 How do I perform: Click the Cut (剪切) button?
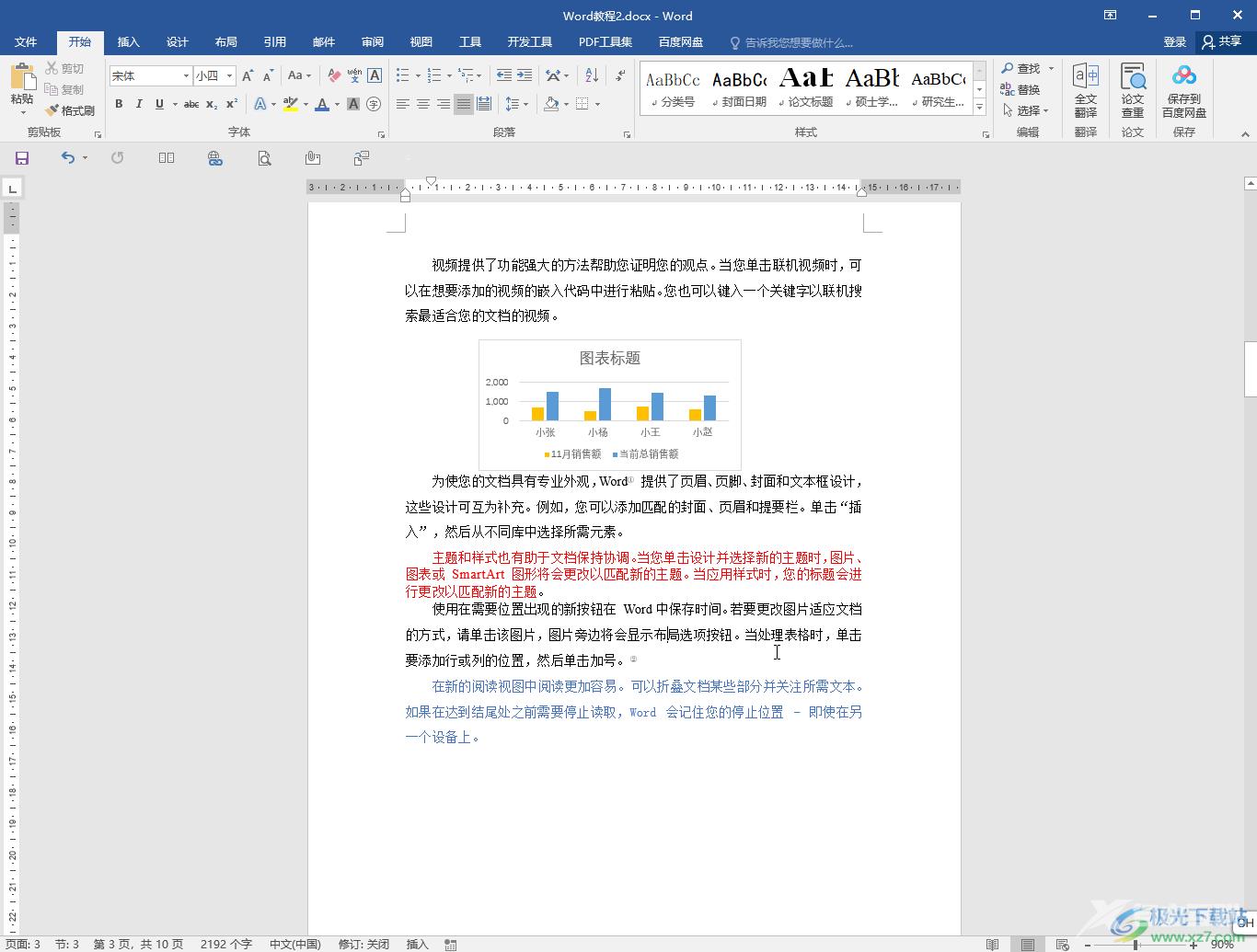coord(64,69)
